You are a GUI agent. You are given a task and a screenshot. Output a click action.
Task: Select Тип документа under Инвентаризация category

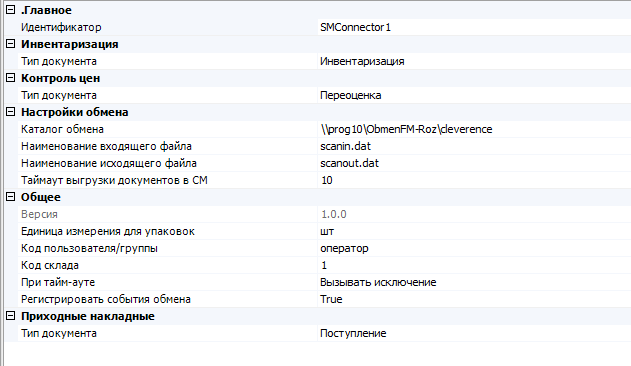tap(59, 61)
